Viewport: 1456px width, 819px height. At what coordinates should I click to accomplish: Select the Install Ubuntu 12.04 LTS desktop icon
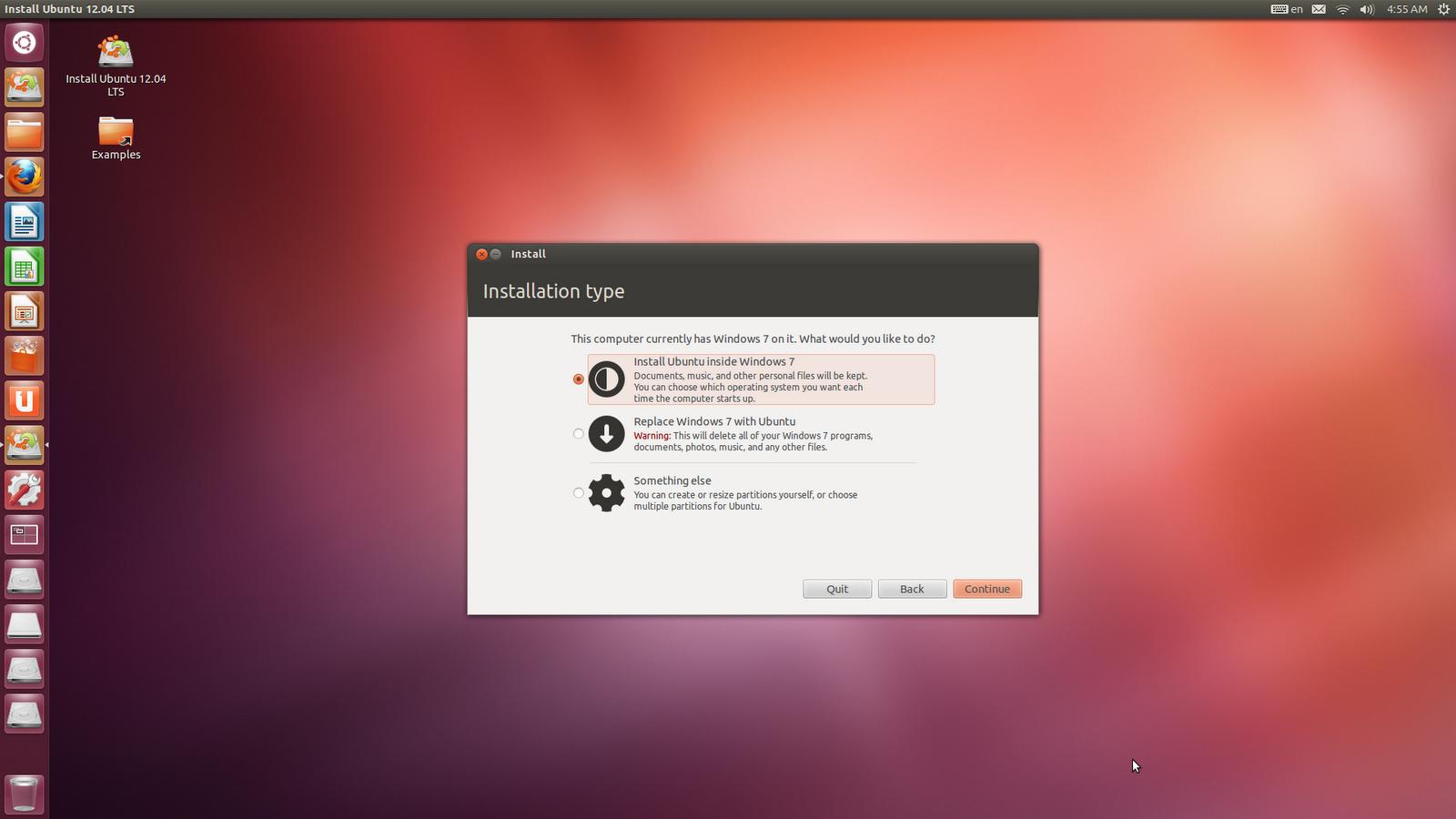[x=116, y=66]
